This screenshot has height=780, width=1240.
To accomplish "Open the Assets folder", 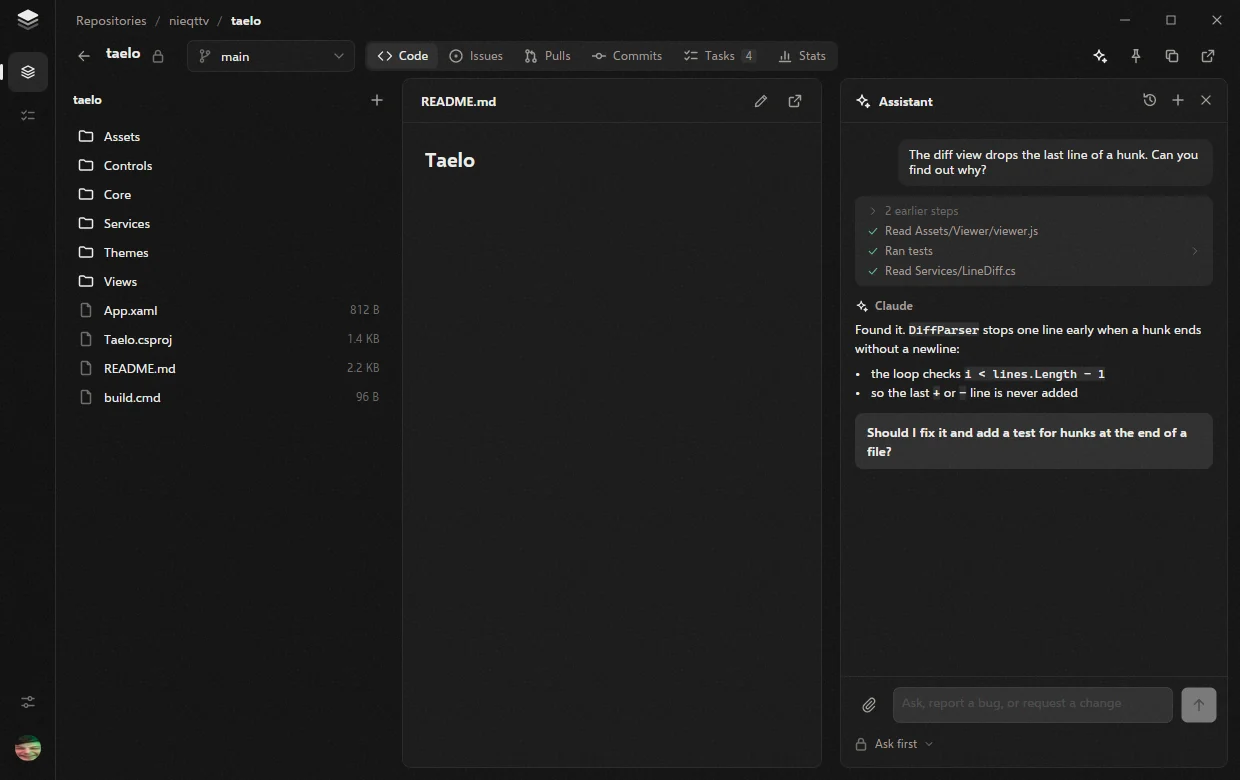I will [229, 136].
